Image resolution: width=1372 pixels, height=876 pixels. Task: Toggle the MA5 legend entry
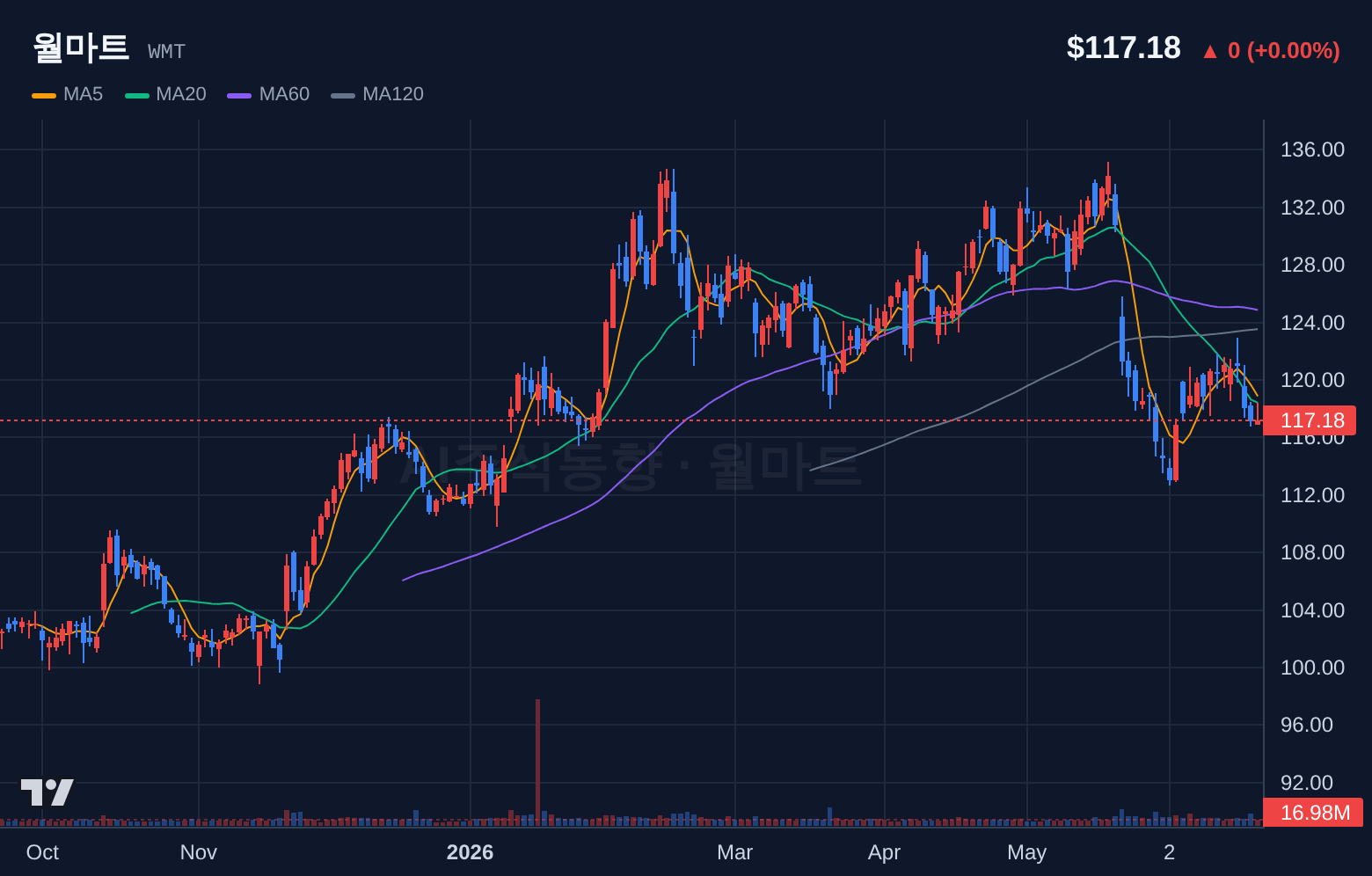[68, 94]
